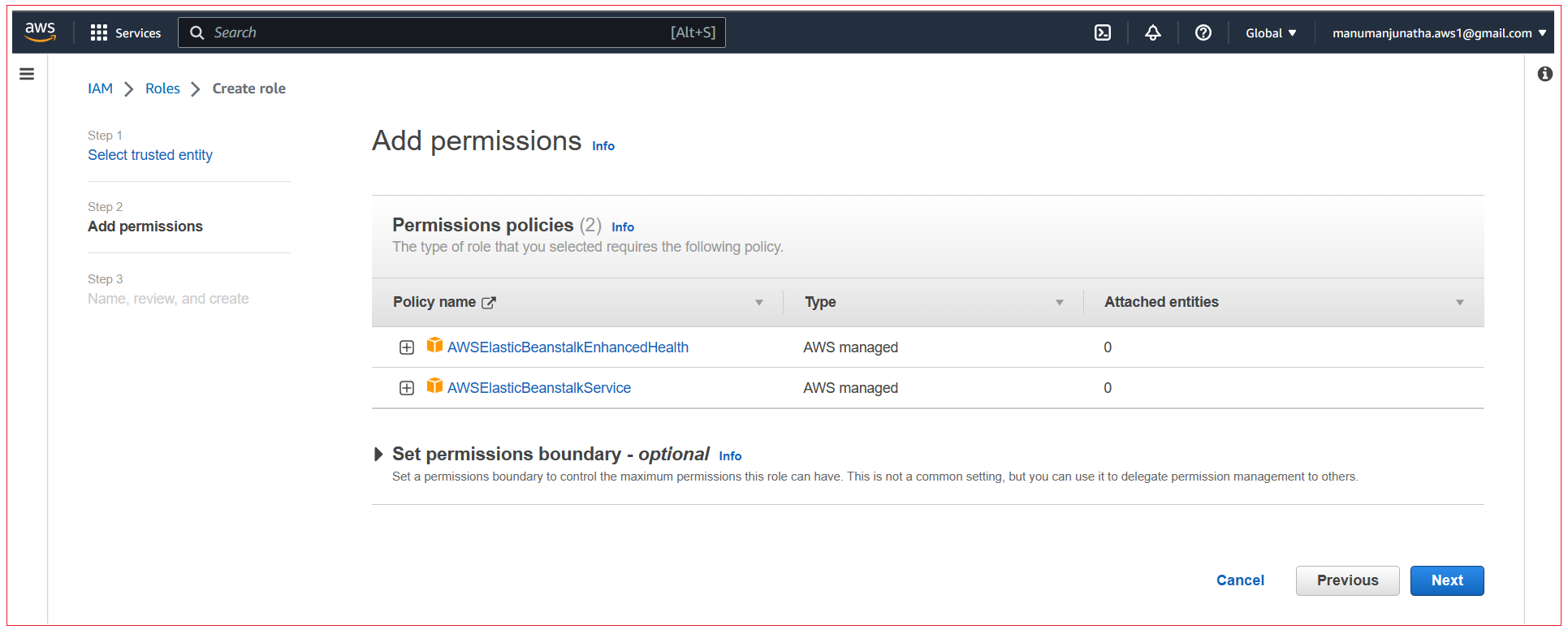Viewport: 1568px width, 634px height.
Task: Open the manumanjunatha account dropdown
Action: (x=1440, y=33)
